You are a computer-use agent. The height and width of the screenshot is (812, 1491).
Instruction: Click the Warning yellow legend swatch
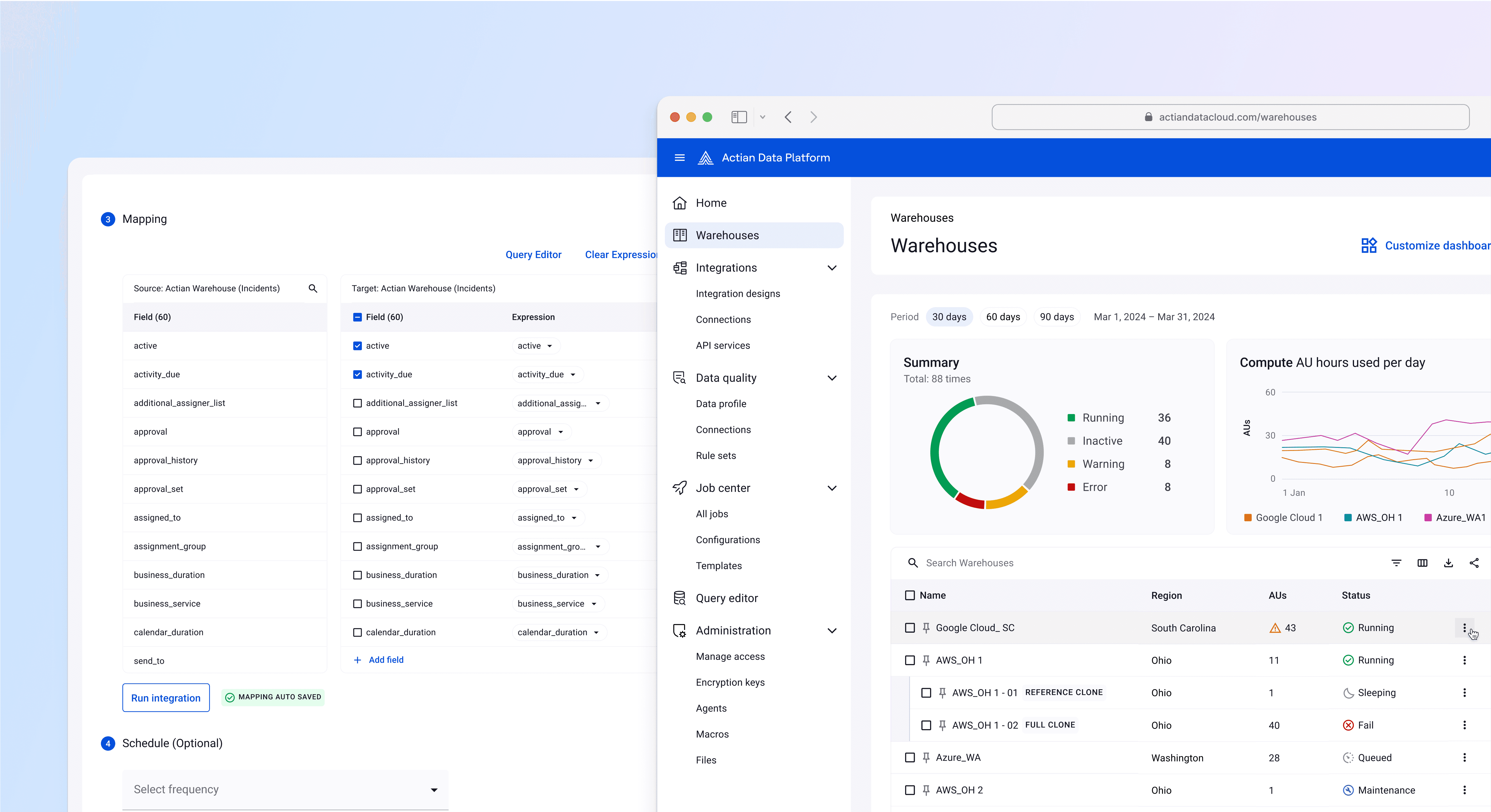tap(1071, 464)
